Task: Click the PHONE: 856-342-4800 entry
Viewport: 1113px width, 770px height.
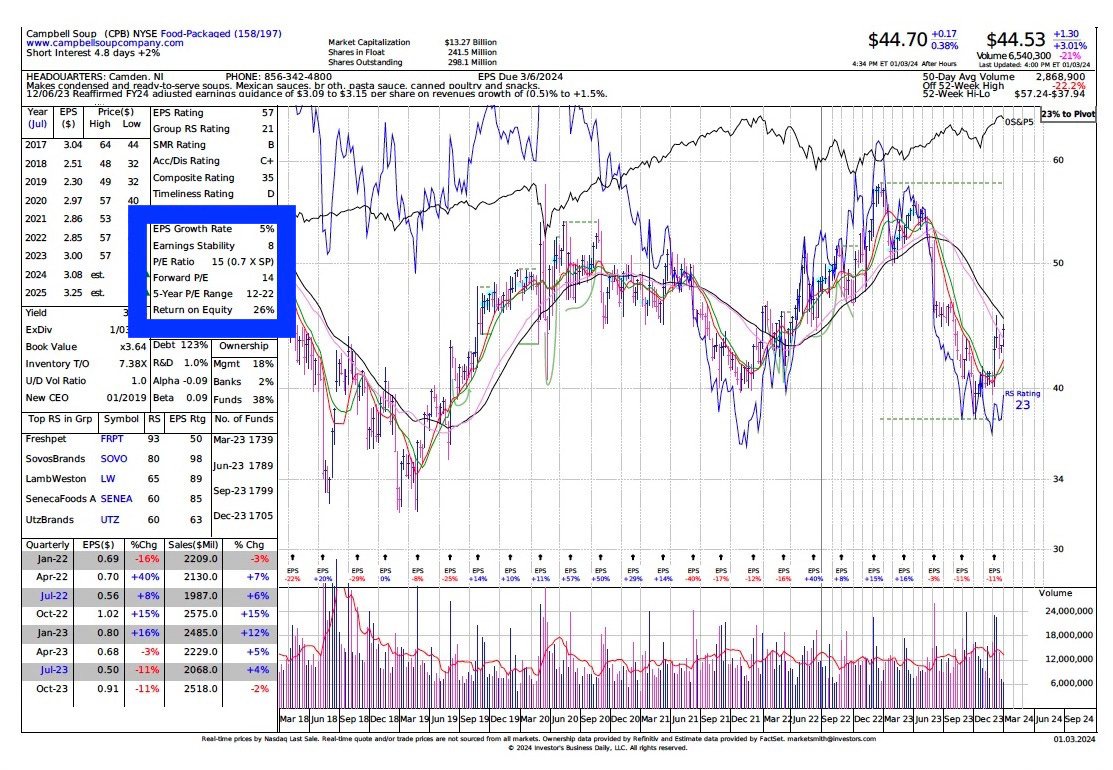Action: tap(278, 77)
